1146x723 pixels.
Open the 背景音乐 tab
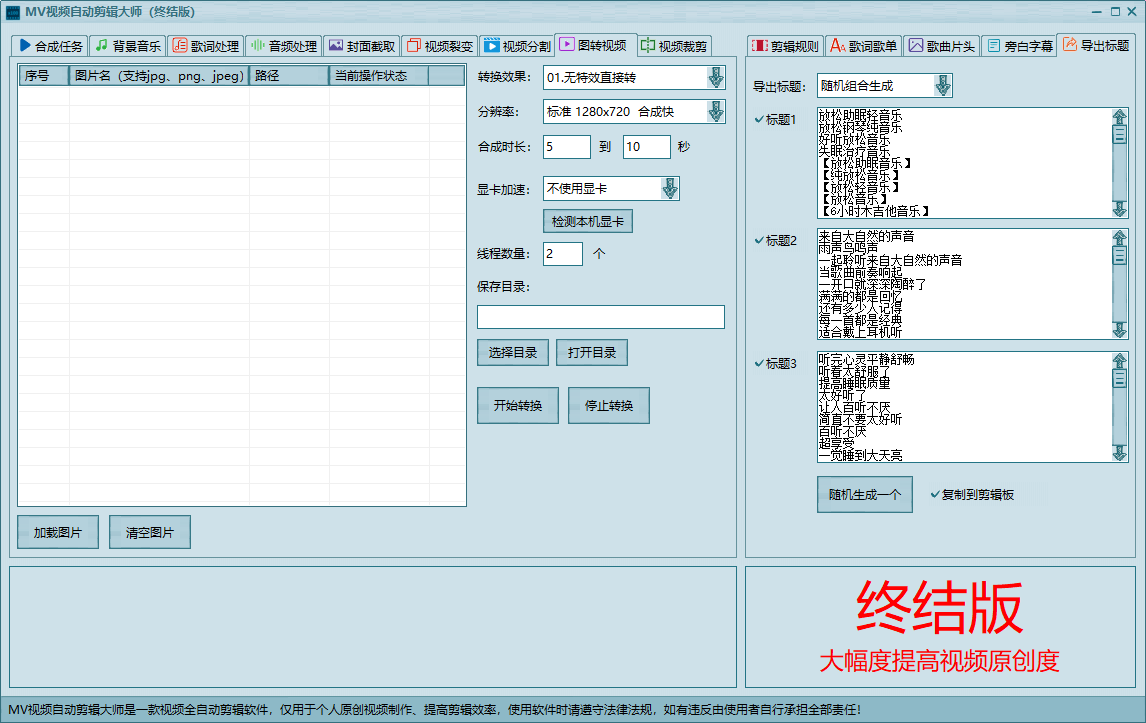[128, 46]
